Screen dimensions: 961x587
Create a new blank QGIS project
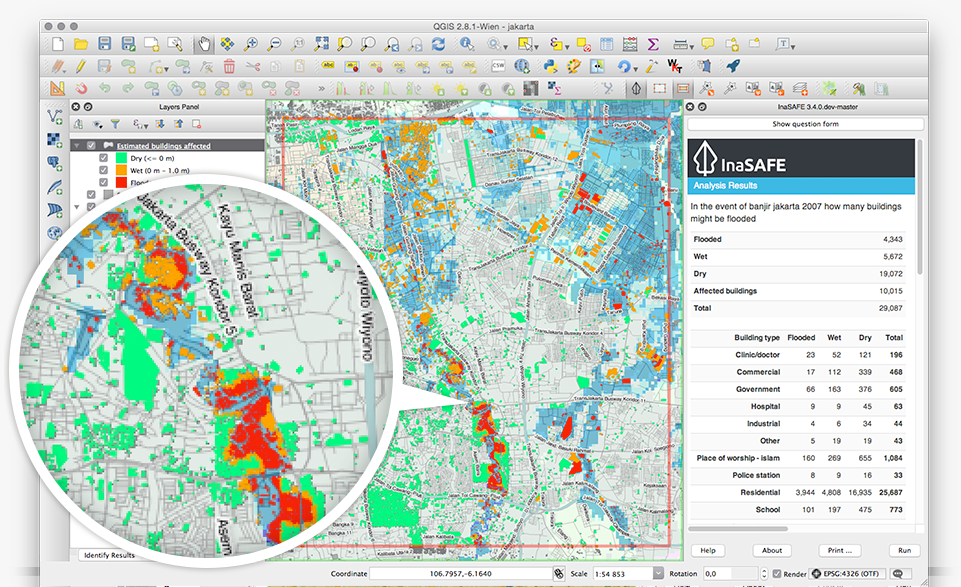(57, 44)
